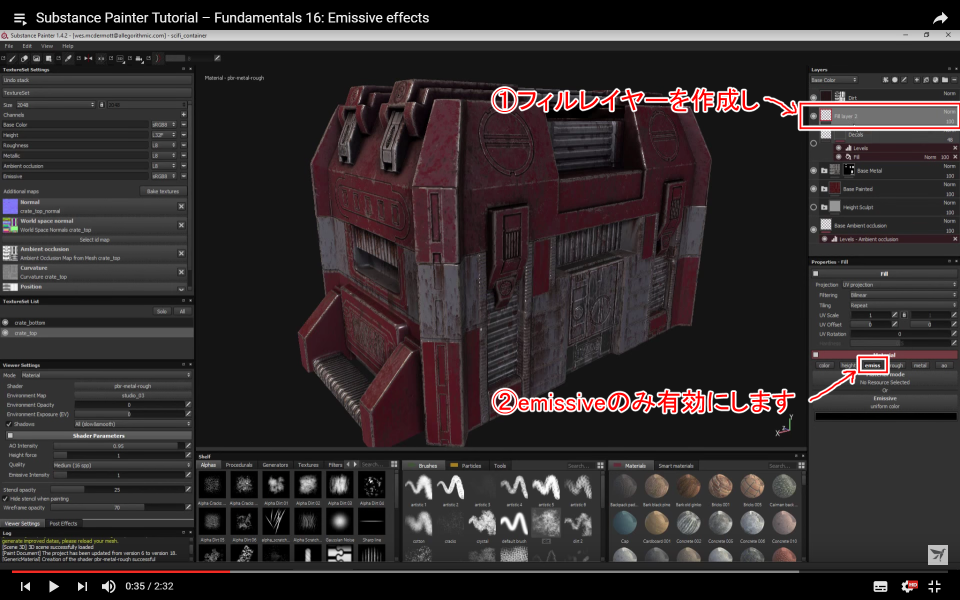Open the camera screenshot toolbar button

(139, 58)
